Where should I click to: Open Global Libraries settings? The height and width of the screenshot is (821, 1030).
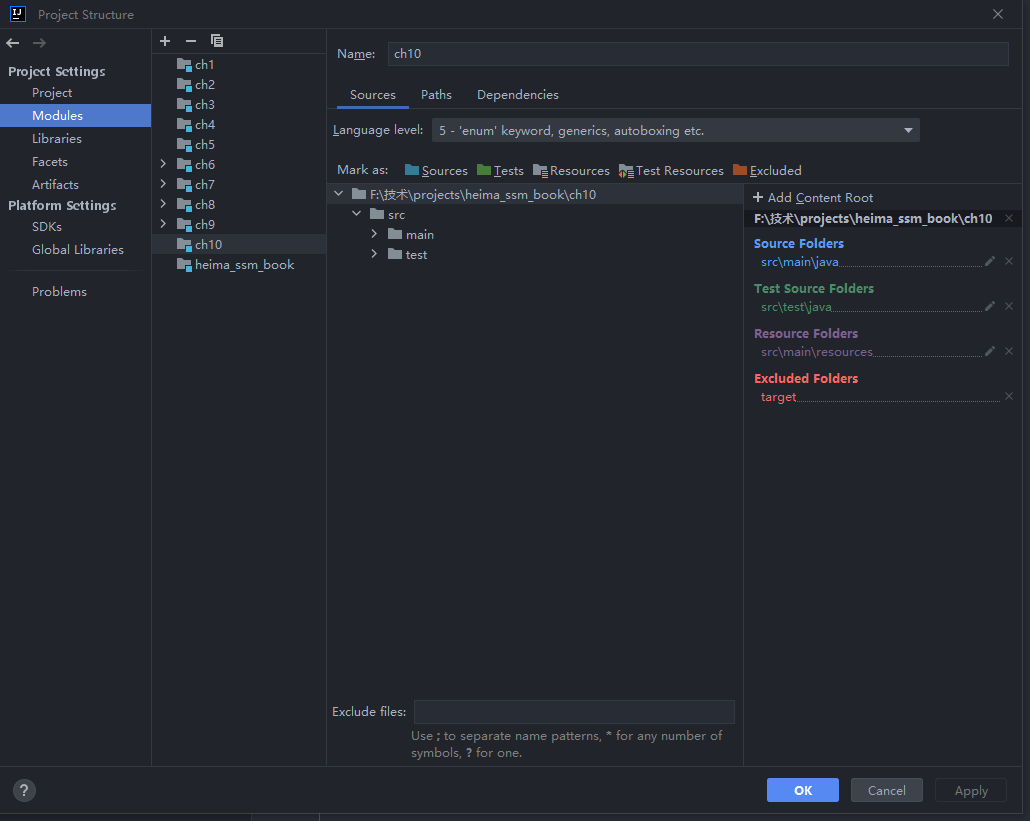(x=78, y=250)
